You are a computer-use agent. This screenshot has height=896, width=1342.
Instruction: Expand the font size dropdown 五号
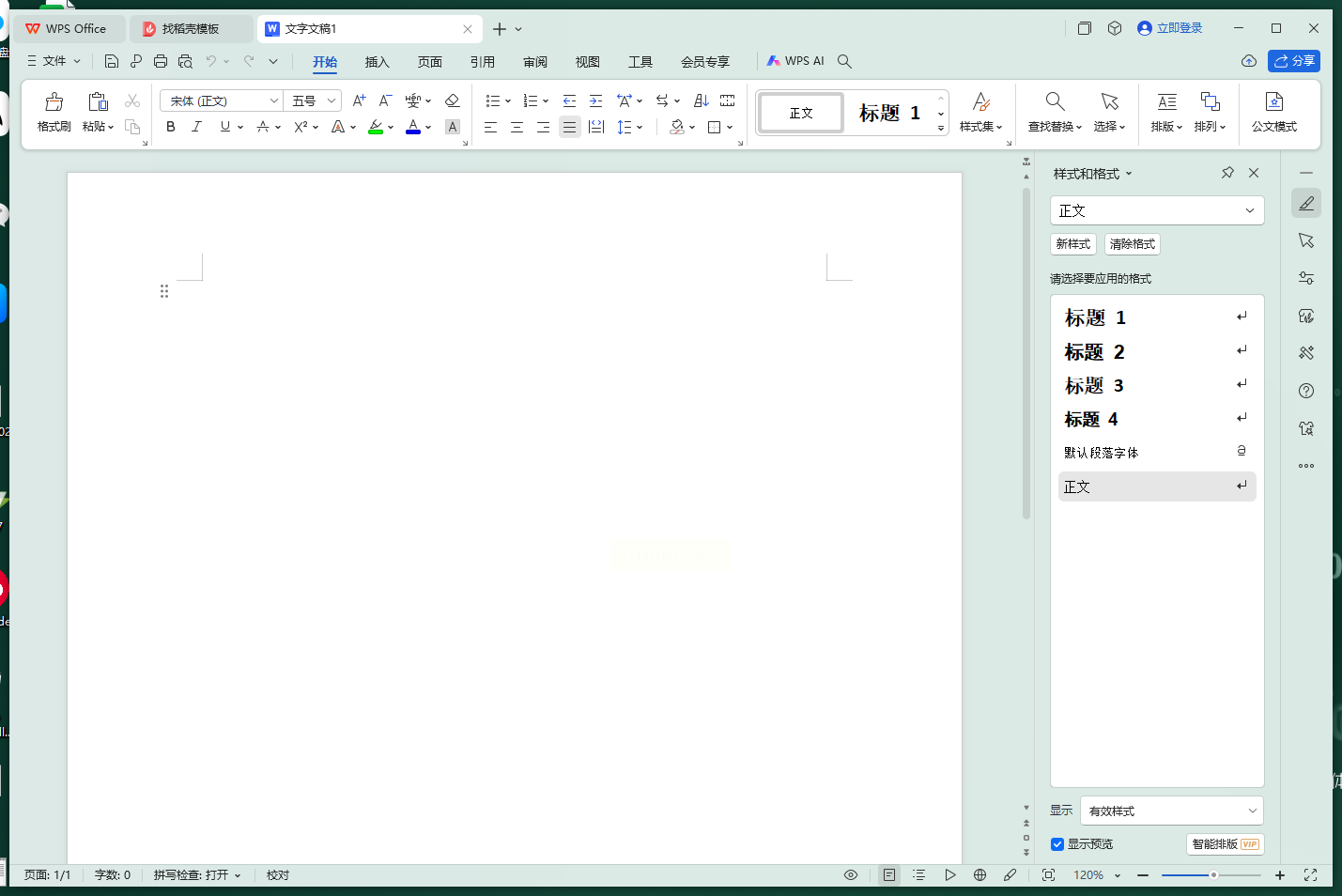click(331, 100)
